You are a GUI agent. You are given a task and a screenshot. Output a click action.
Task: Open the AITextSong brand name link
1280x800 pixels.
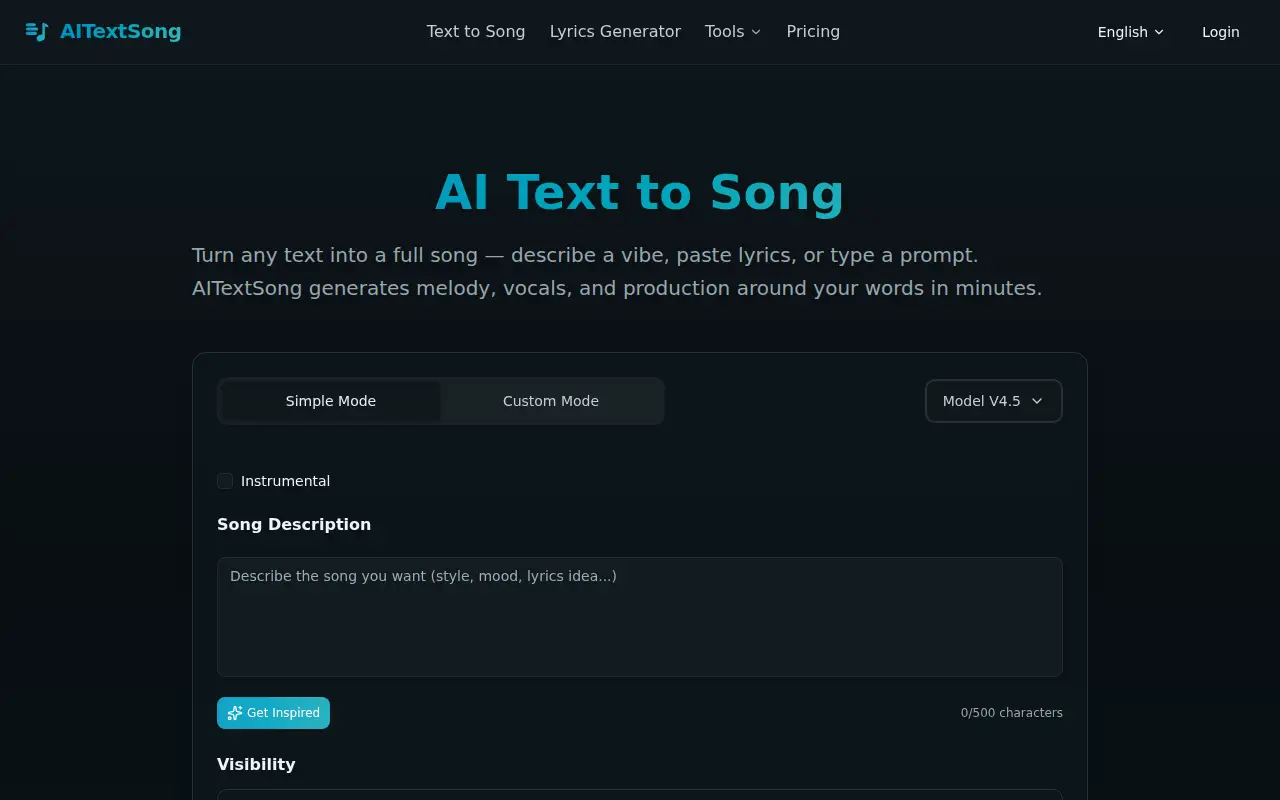[x=120, y=32]
